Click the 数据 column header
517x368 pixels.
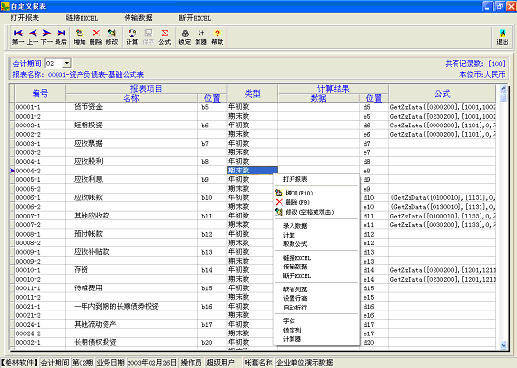pos(319,98)
